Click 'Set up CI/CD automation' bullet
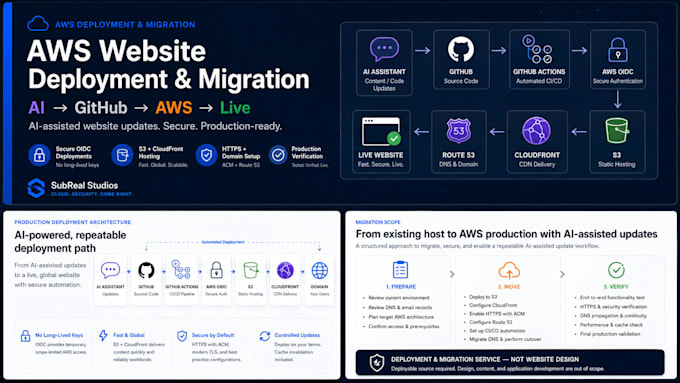The image size is (680, 383). click(x=497, y=331)
